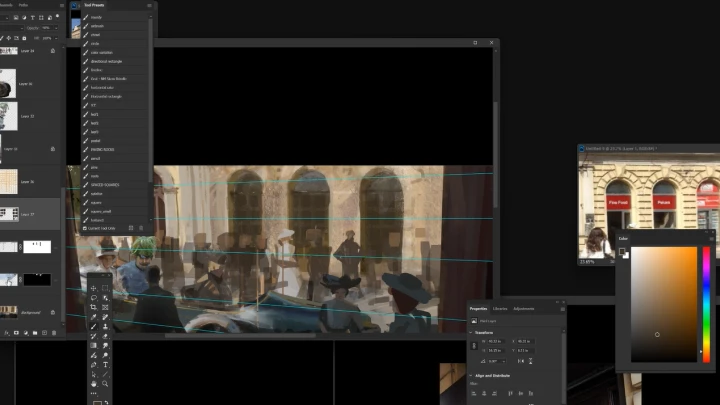720x405 pixels.
Task: Toggle the lock on Layer 34
Action: click(53, 51)
